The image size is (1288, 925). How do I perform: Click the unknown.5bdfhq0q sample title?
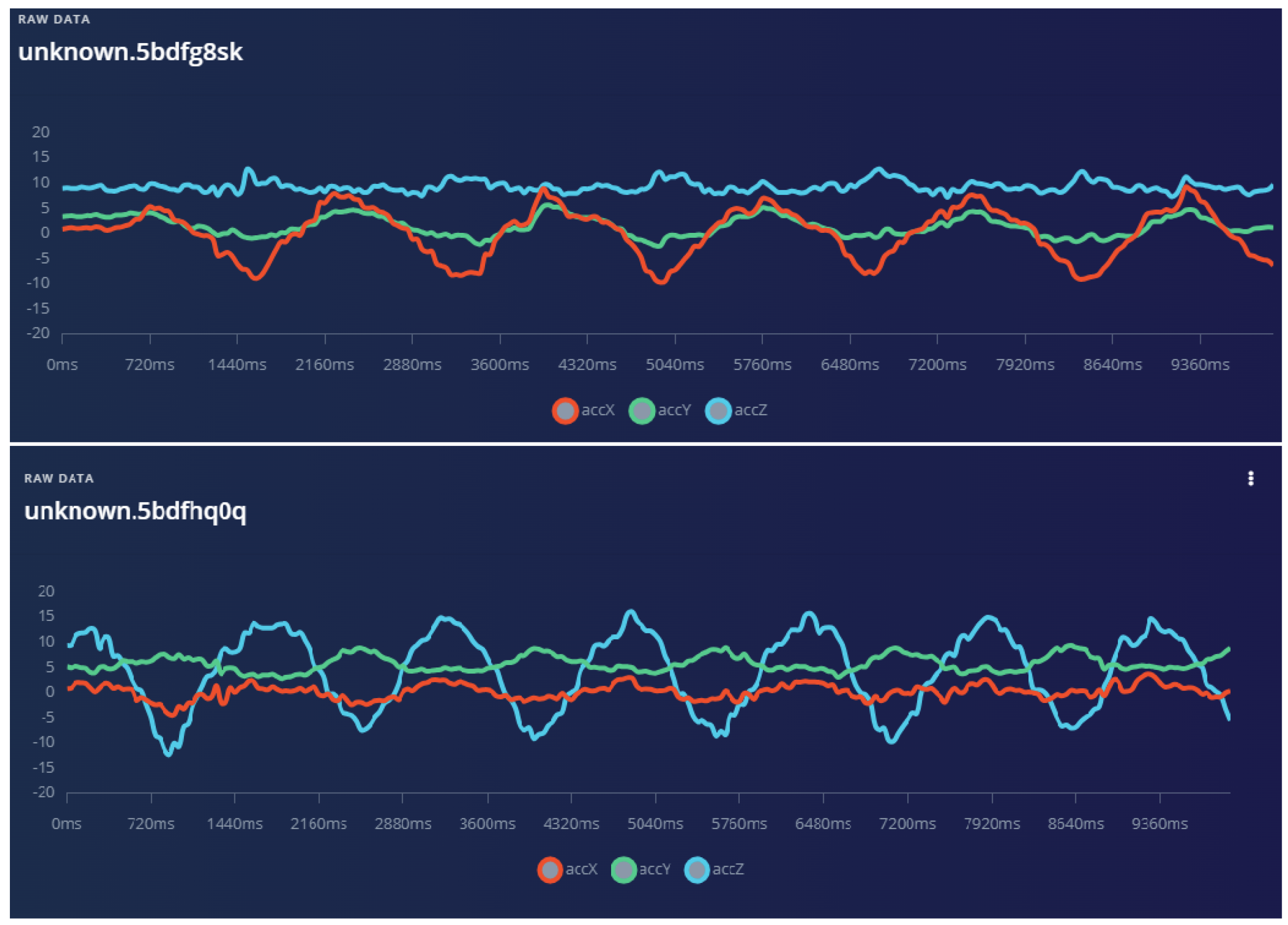[135, 511]
